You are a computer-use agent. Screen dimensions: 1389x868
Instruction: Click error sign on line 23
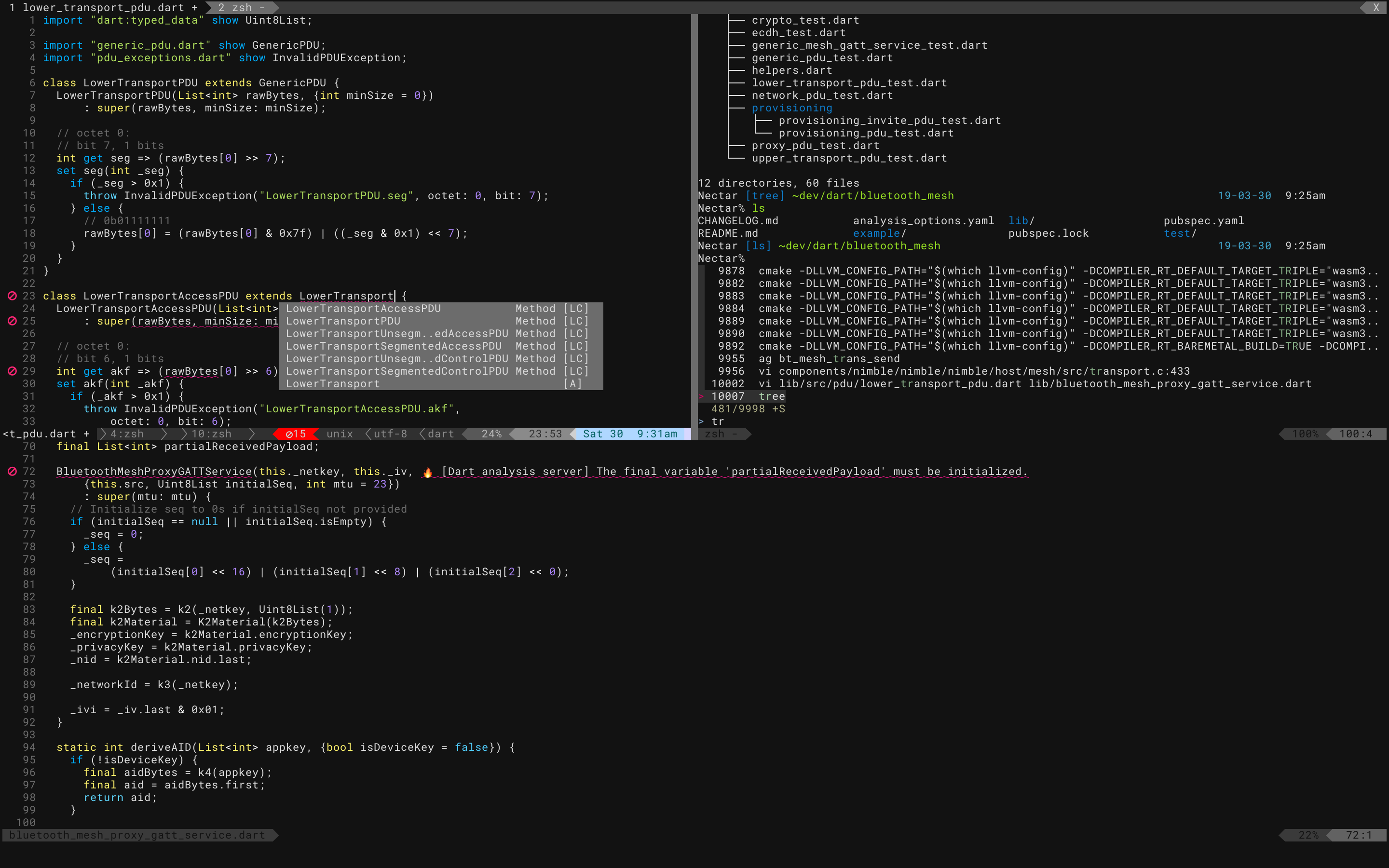pos(12,296)
